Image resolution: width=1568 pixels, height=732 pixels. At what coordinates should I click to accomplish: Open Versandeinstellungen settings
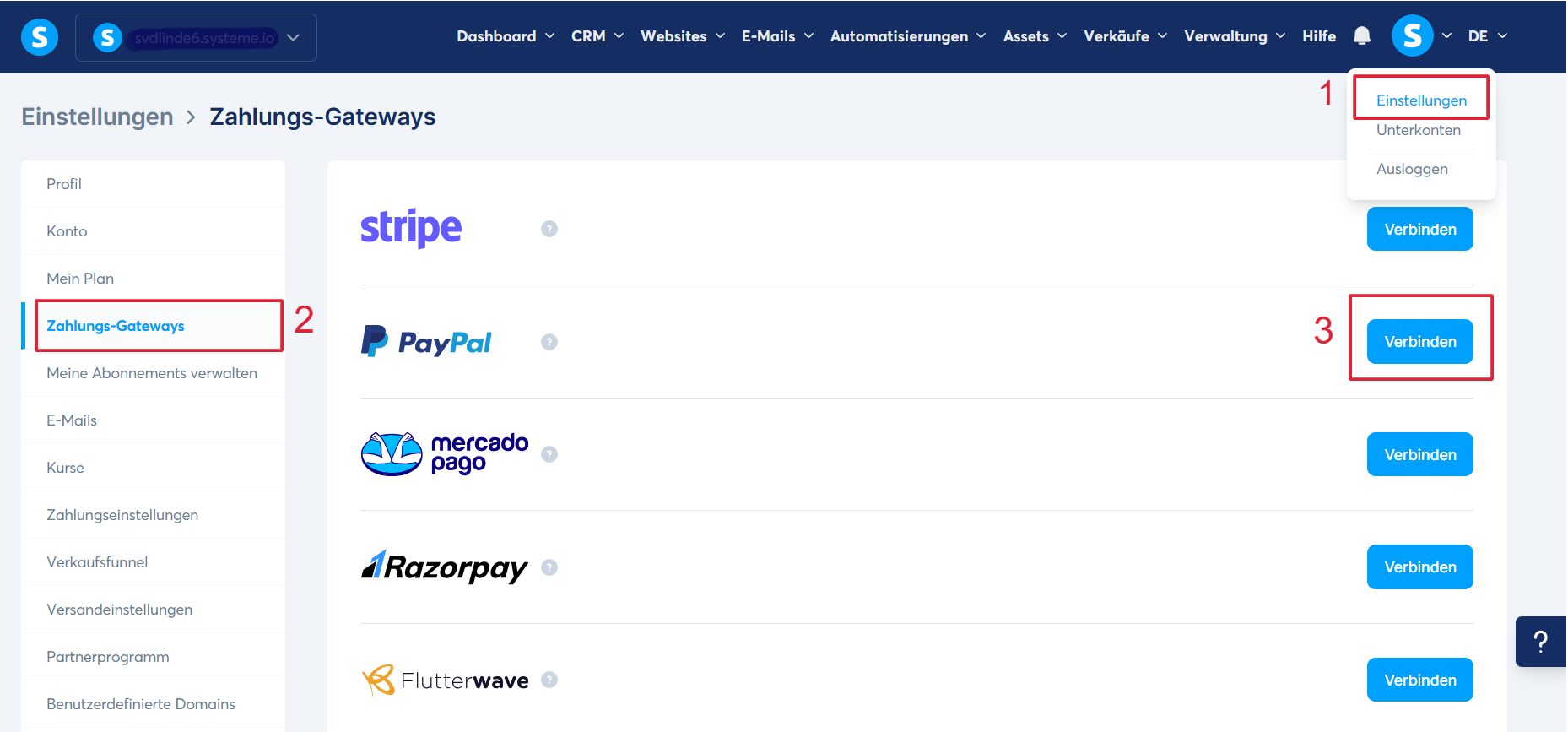point(154,610)
